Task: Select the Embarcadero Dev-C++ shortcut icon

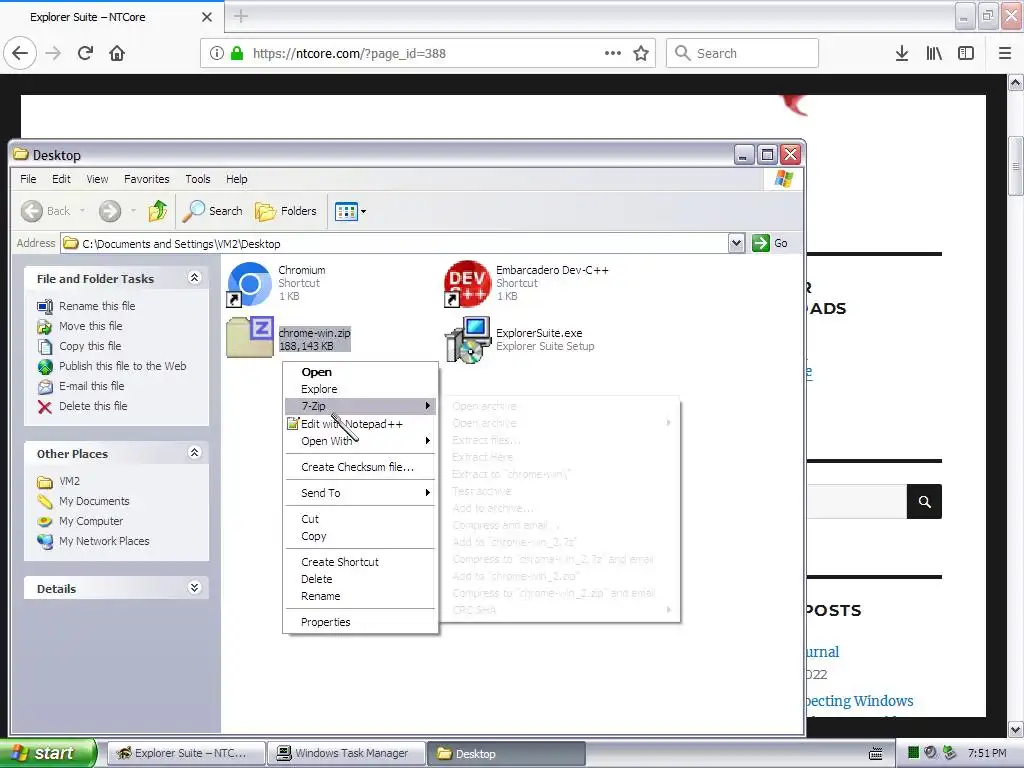Action: (467, 284)
